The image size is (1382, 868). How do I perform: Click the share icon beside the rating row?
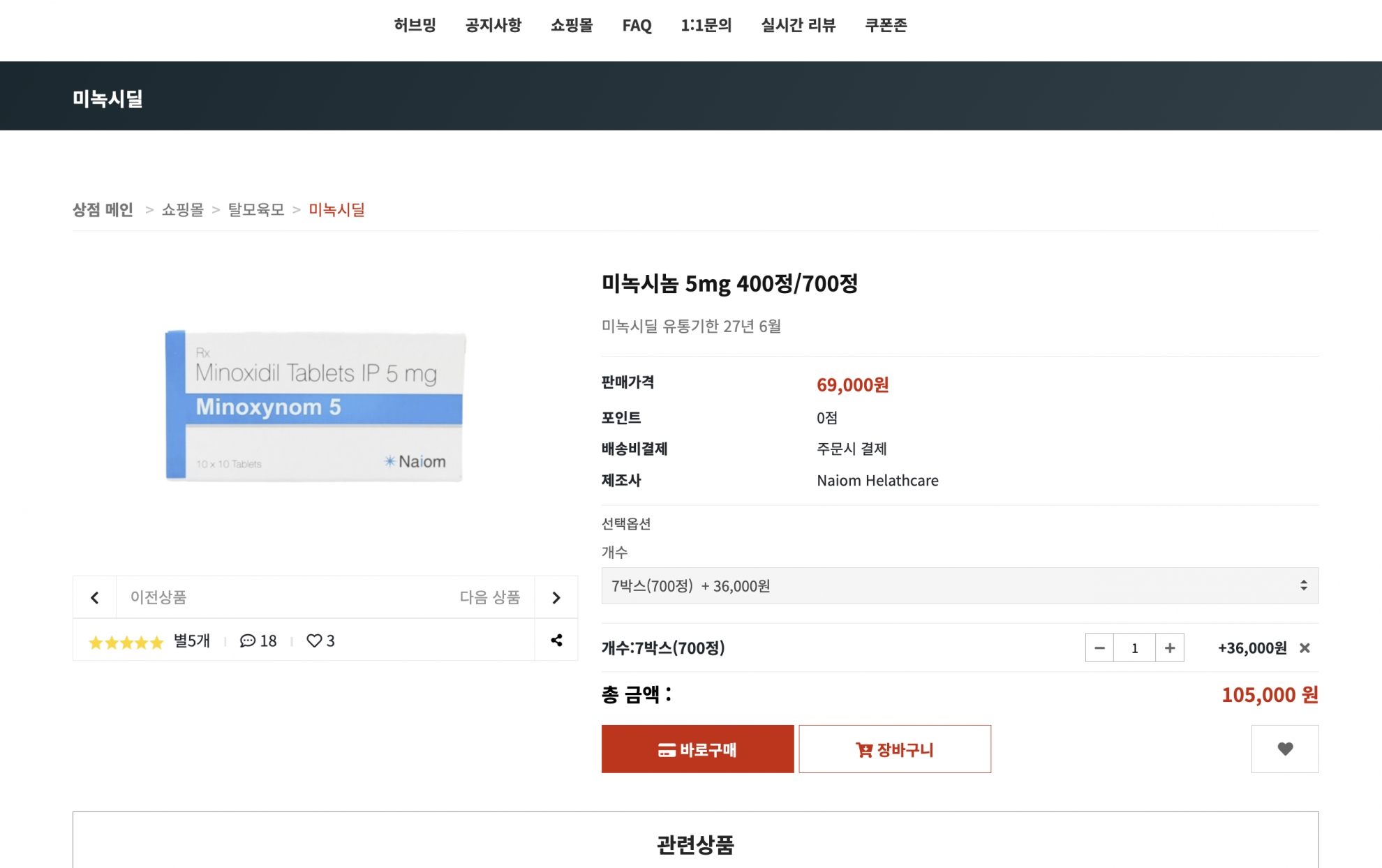[x=556, y=640]
